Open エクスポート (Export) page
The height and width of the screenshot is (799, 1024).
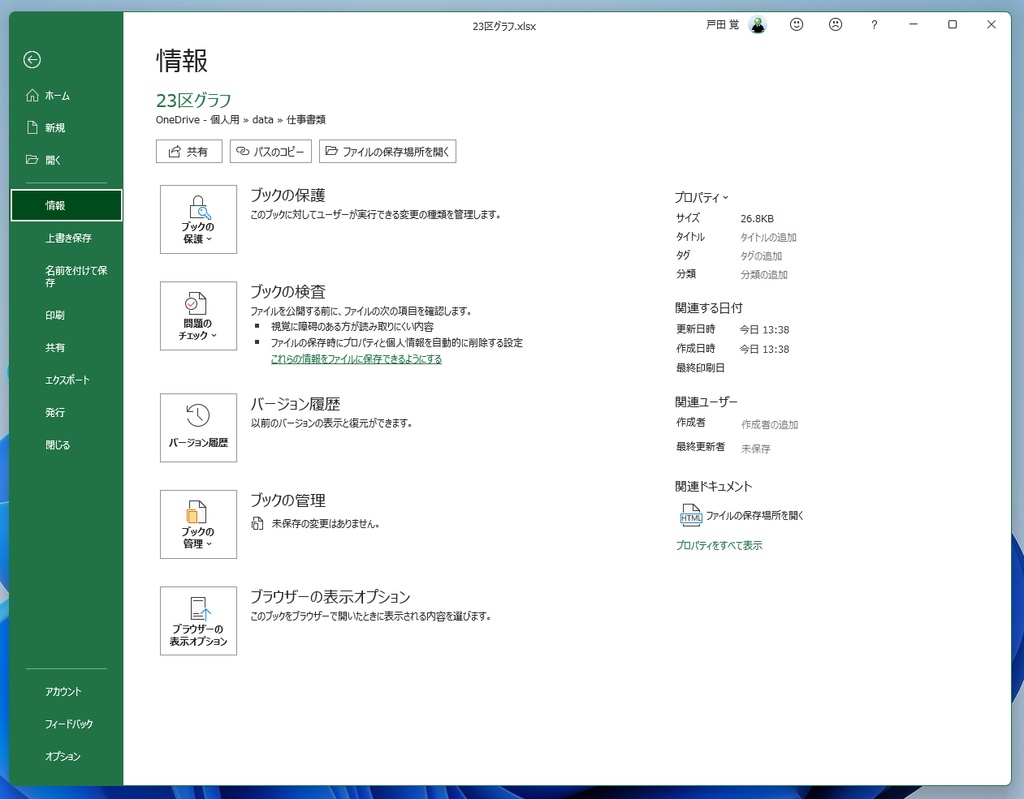coord(66,380)
